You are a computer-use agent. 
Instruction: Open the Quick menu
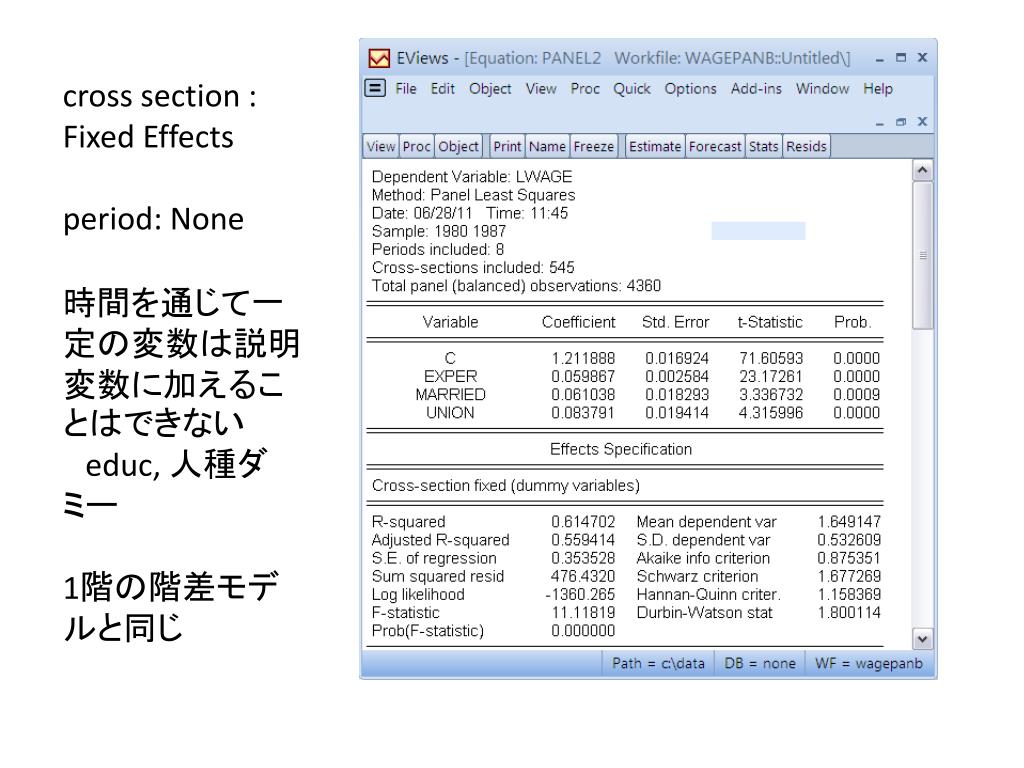pyautogui.click(x=632, y=89)
